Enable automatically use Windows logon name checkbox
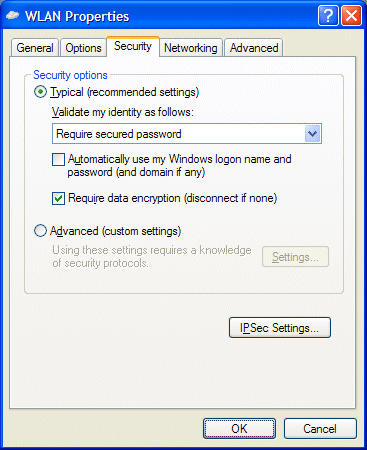Viewport: 367px width, 450px height. coord(58,159)
